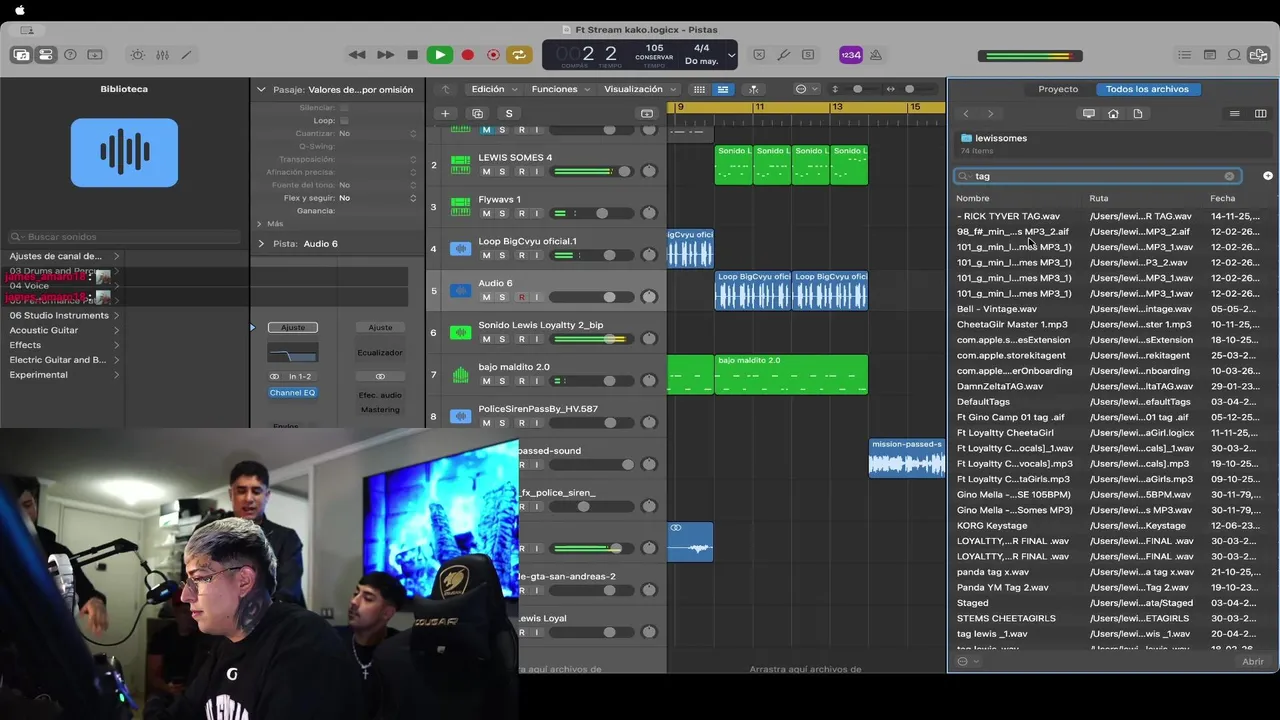Open the Note Pads icon
Viewport: 1280px width, 720px height.
click(x=1210, y=55)
